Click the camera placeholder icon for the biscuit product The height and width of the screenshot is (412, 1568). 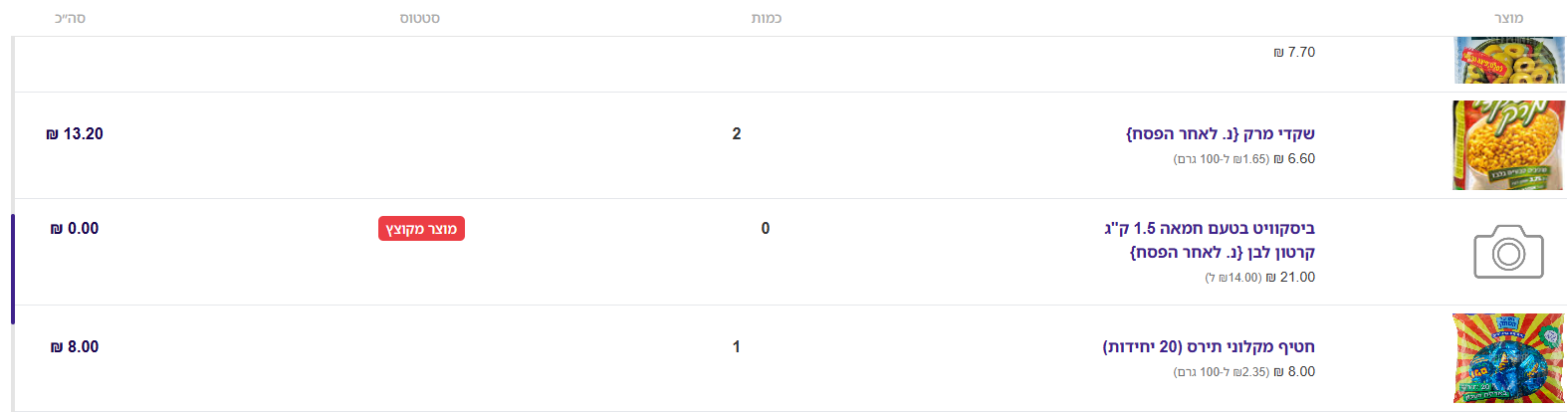pos(1508,252)
